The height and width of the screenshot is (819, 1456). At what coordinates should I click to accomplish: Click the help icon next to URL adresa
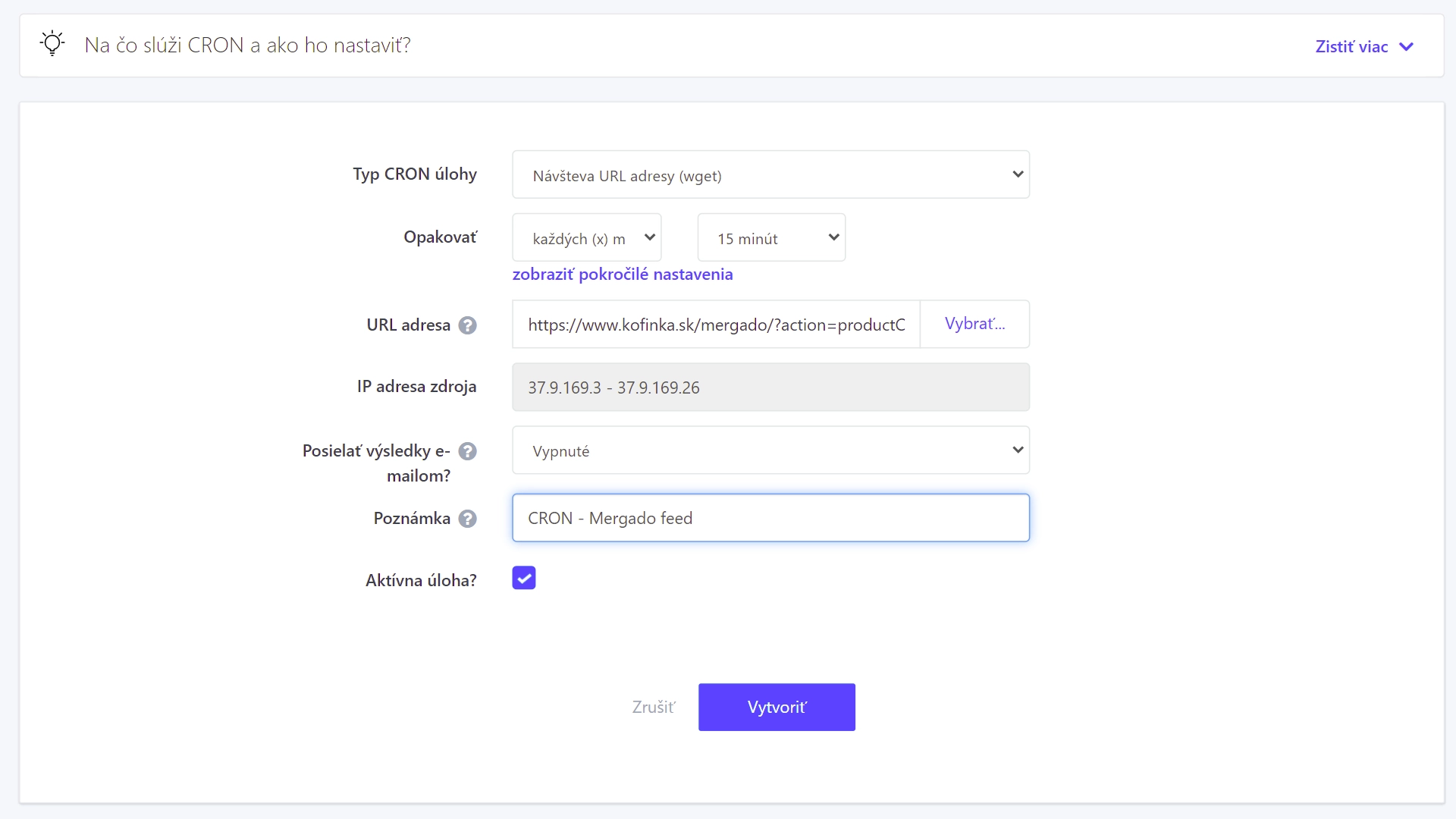(468, 325)
